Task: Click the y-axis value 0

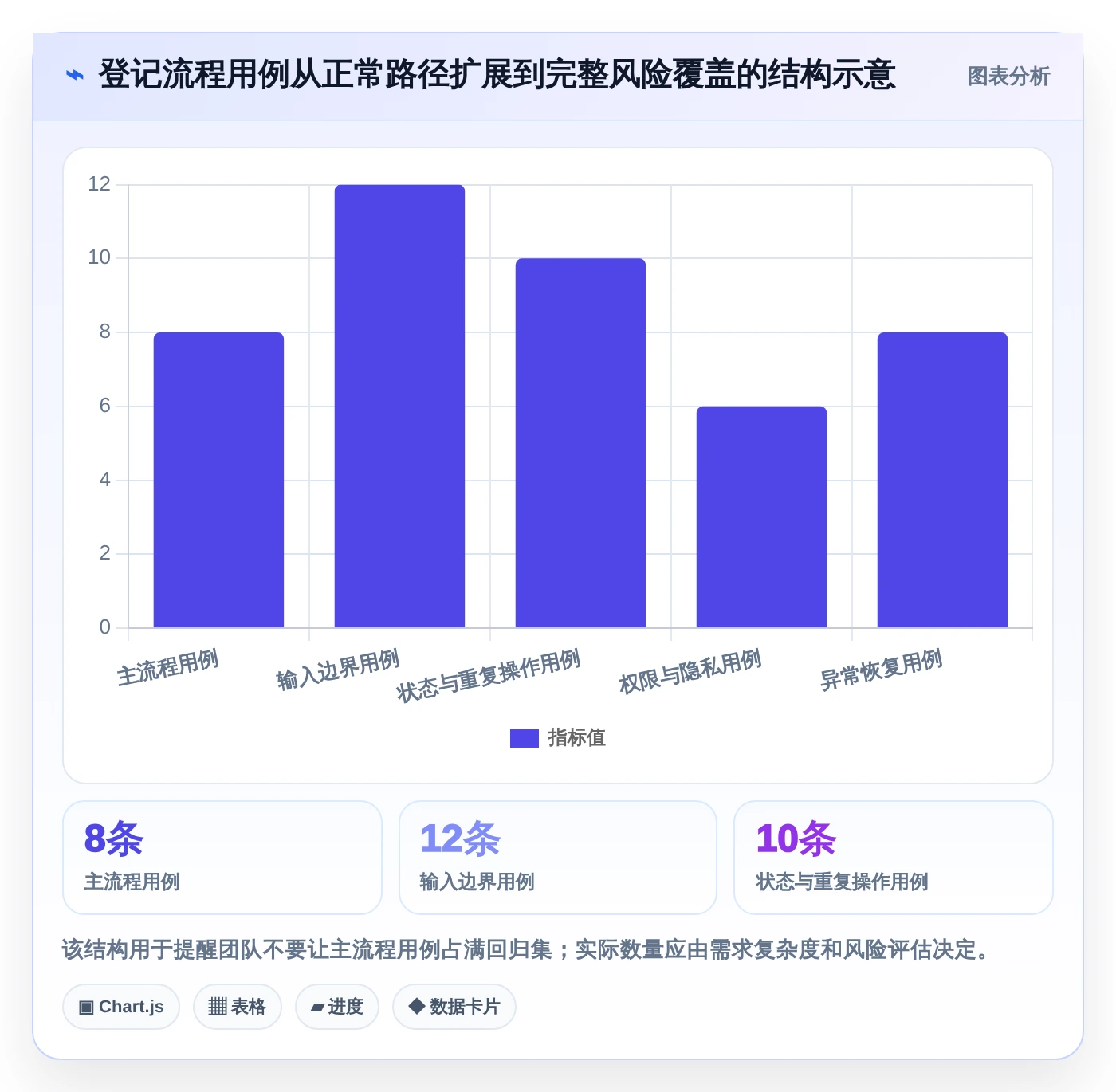Action: 105,627
